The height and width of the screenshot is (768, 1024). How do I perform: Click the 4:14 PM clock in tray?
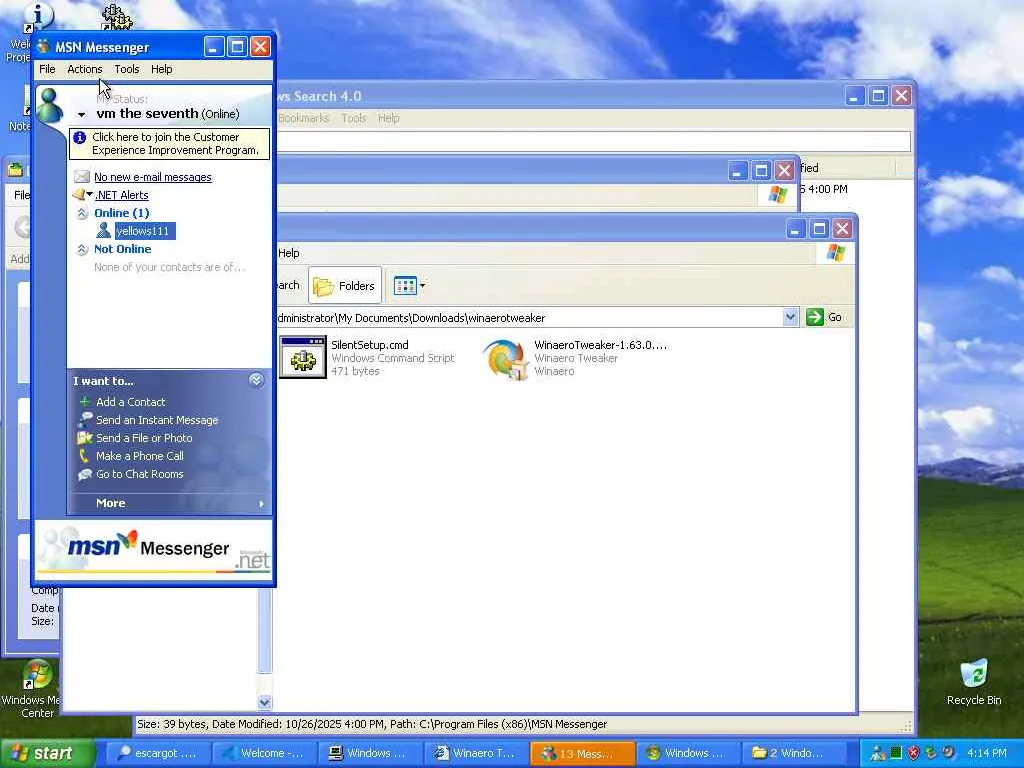click(x=987, y=754)
